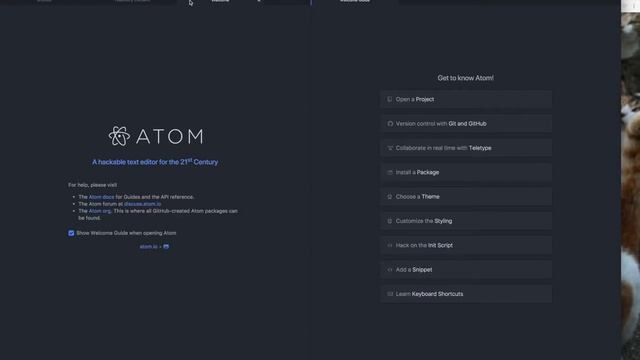Click the repo icon beside Open a Project
The width and height of the screenshot is (640, 360).
coord(390,99)
